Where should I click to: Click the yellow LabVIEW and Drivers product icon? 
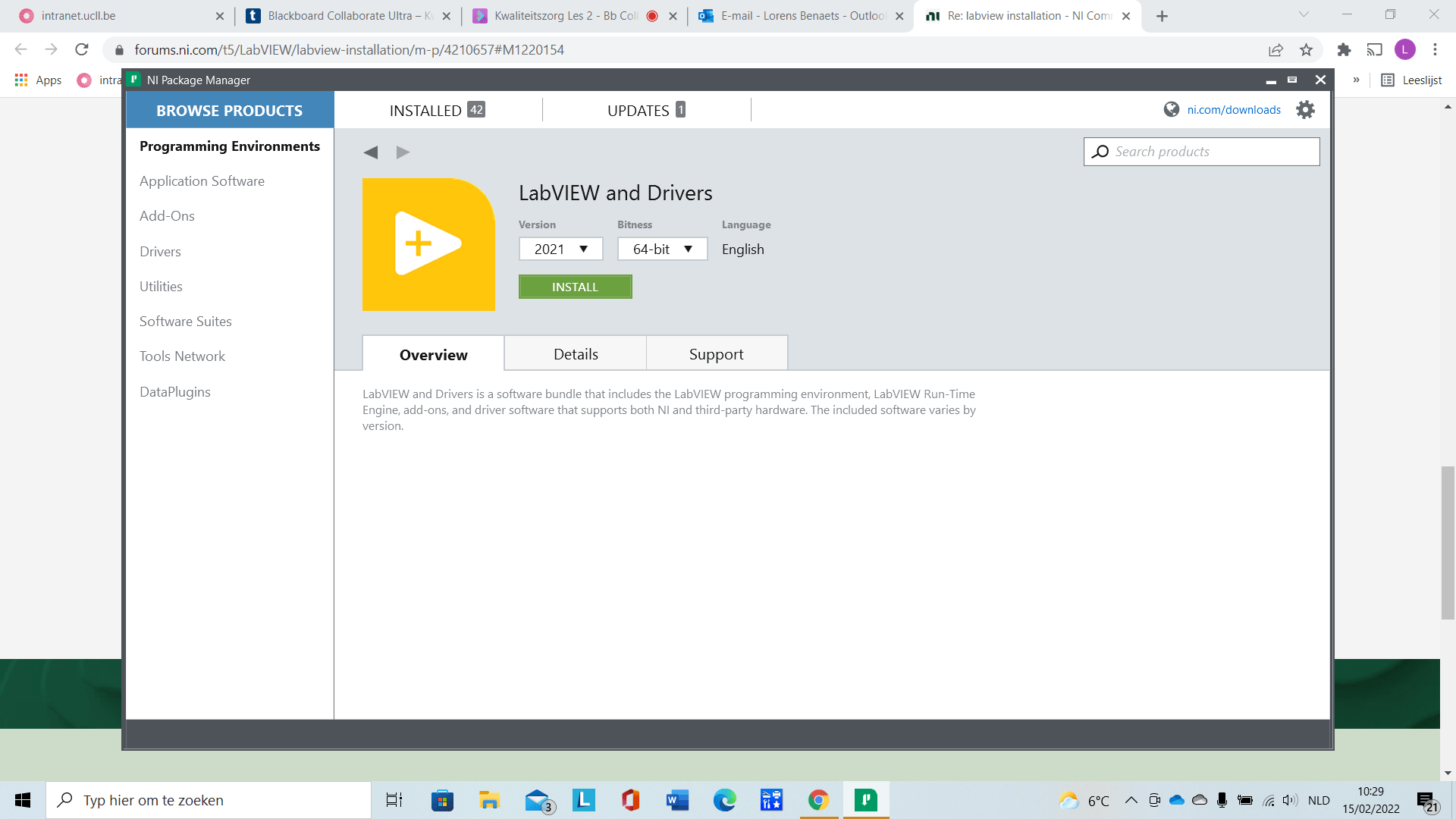(429, 244)
